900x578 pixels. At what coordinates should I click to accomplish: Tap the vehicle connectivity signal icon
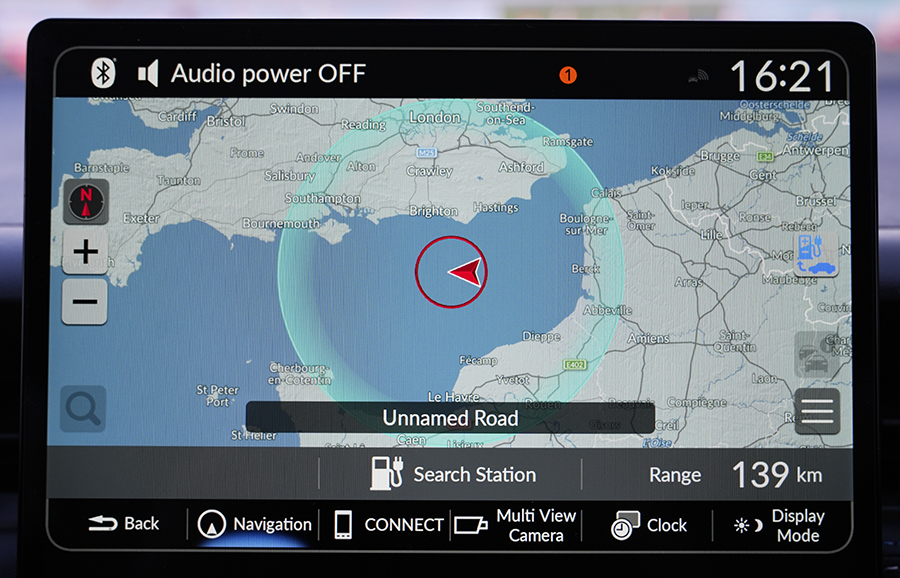tap(698, 76)
